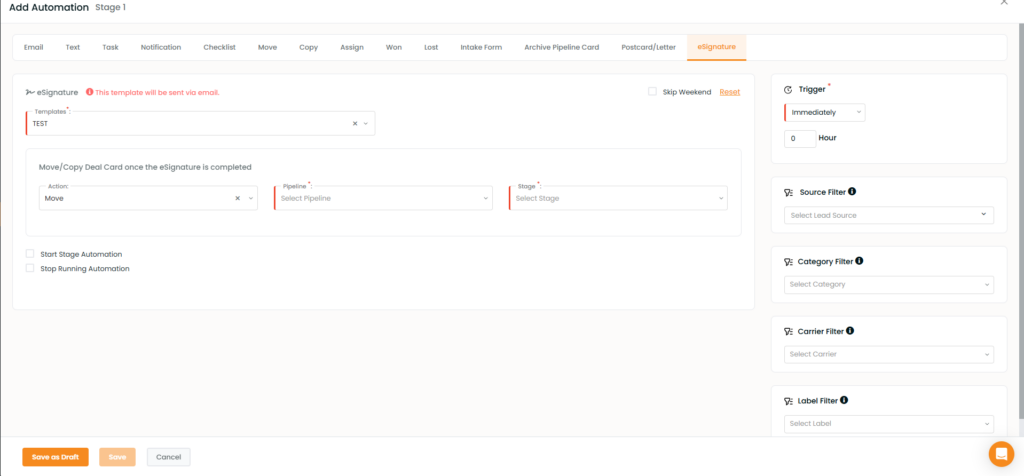1024x476 pixels.
Task: Clear the Move action selection
Action: [238, 198]
